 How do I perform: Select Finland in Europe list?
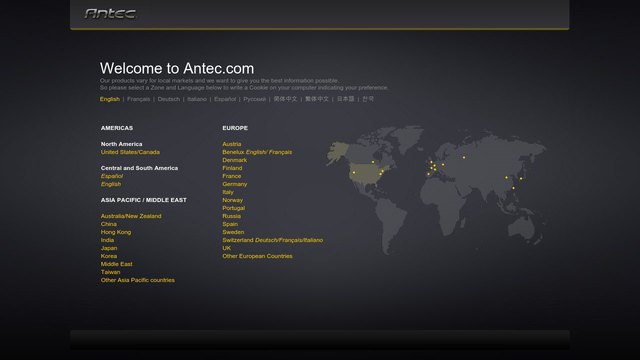(232, 168)
